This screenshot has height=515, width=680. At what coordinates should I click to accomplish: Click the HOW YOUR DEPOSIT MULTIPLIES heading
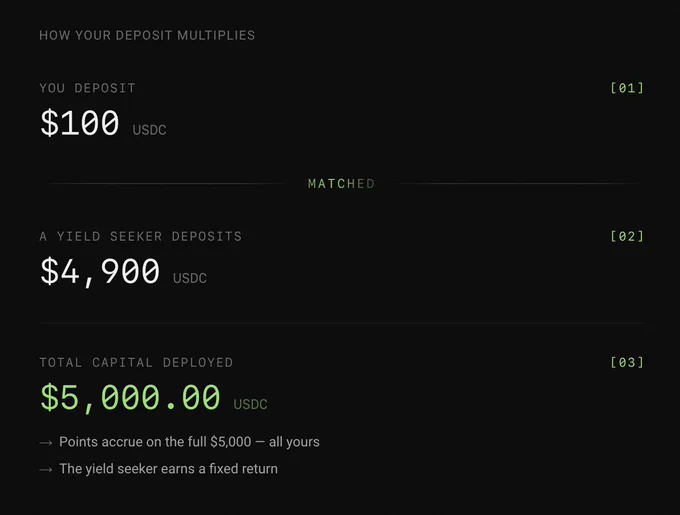147,35
